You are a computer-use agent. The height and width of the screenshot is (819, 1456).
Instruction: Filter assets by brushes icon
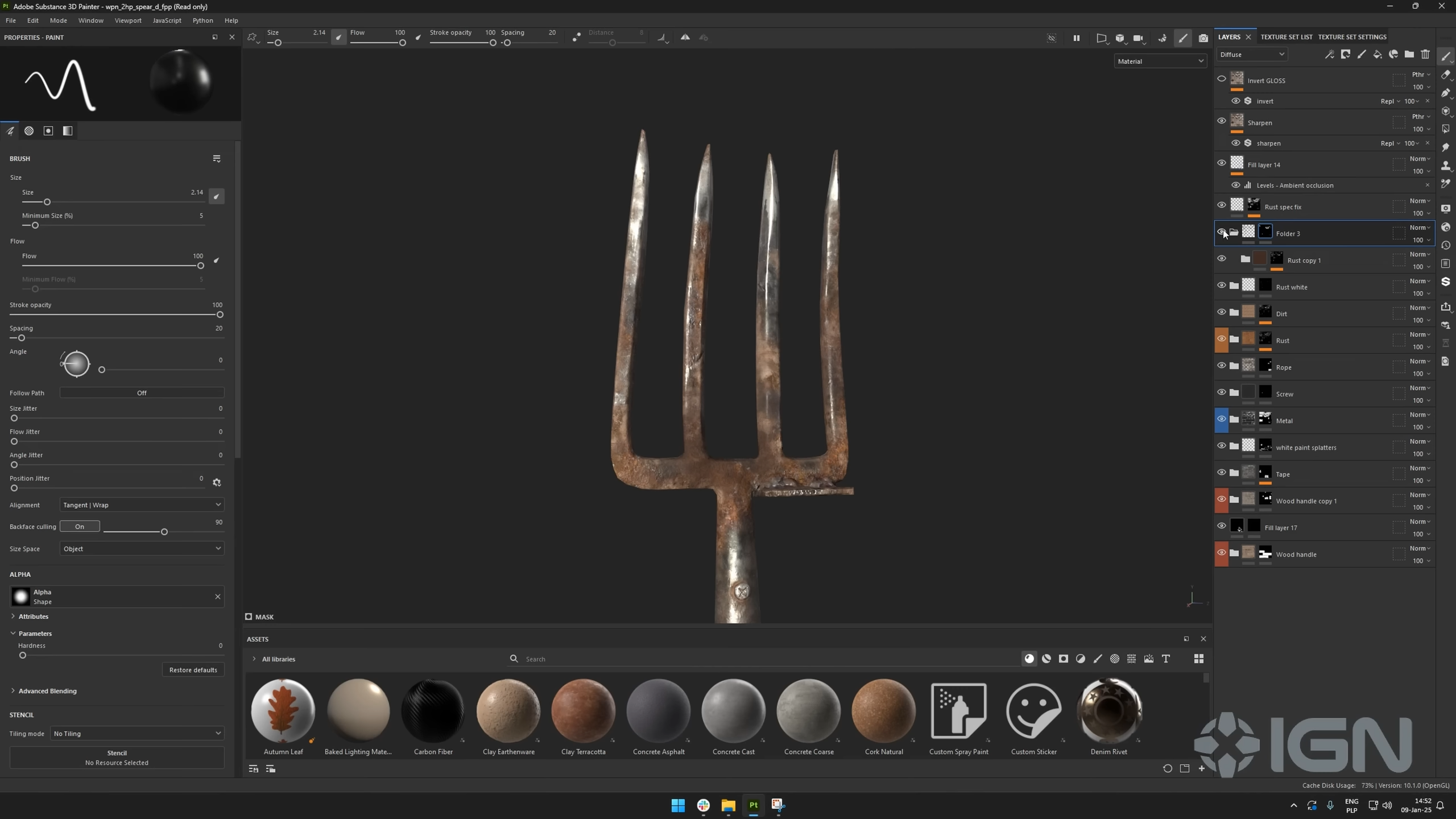click(1098, 659)
